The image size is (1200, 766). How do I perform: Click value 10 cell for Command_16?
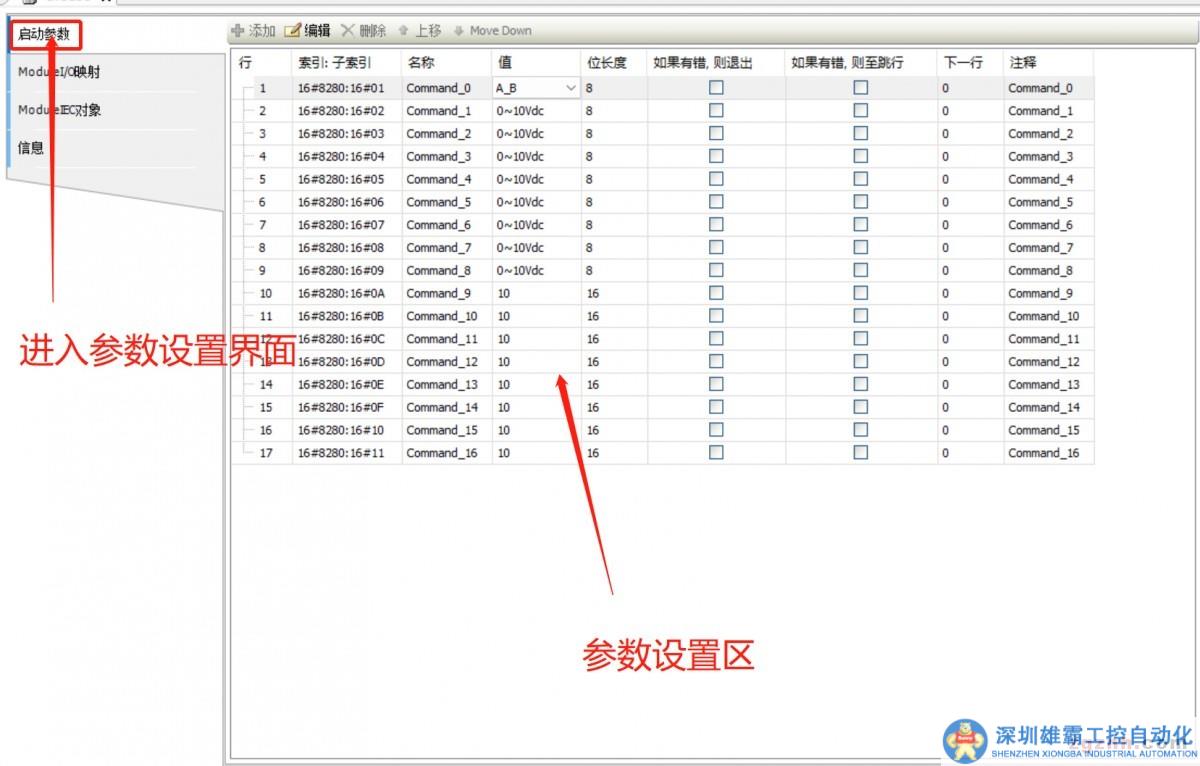click(504, 453)
